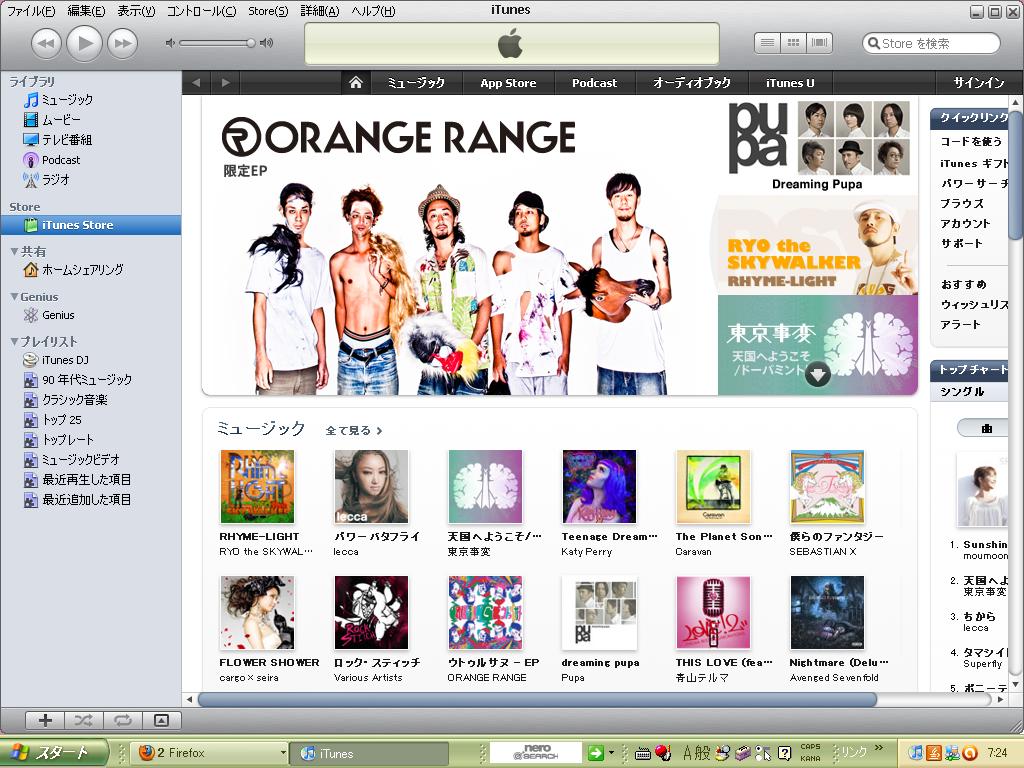
Task: Open the アカウント quick link
Action: point(965,224)
